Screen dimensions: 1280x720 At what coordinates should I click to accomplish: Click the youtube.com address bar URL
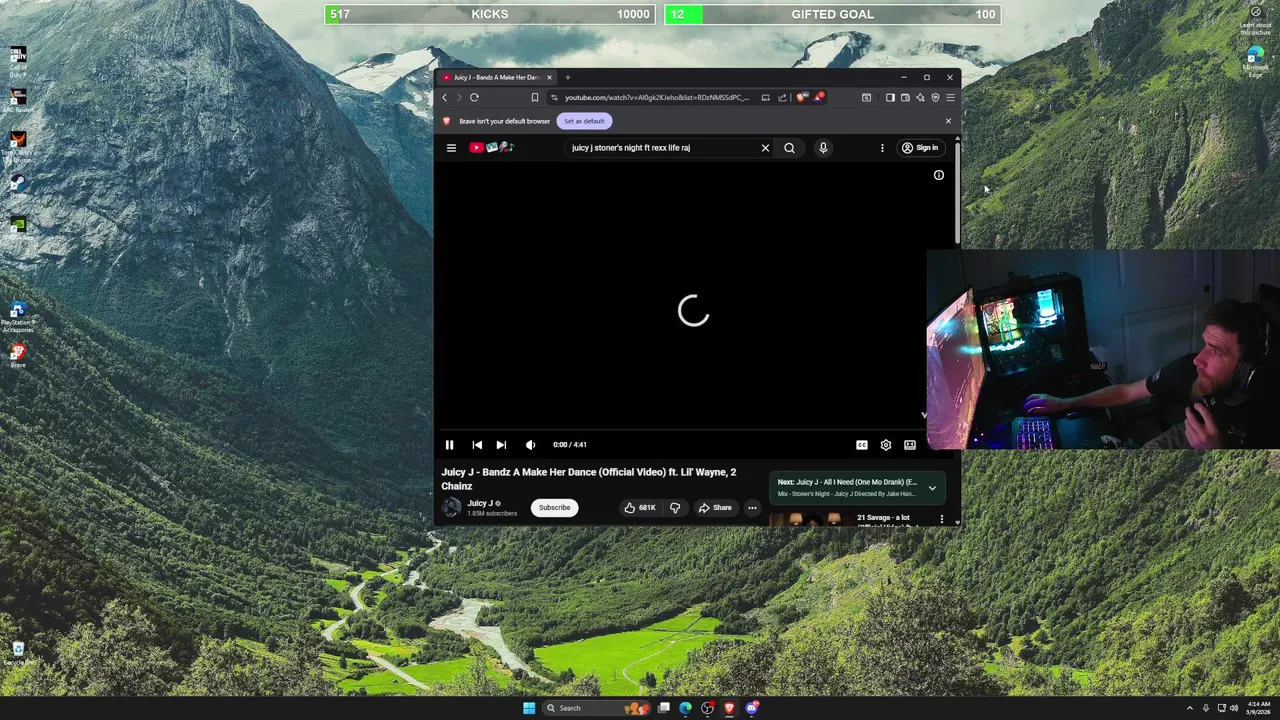pyautogui.click(x=656, y=98)
